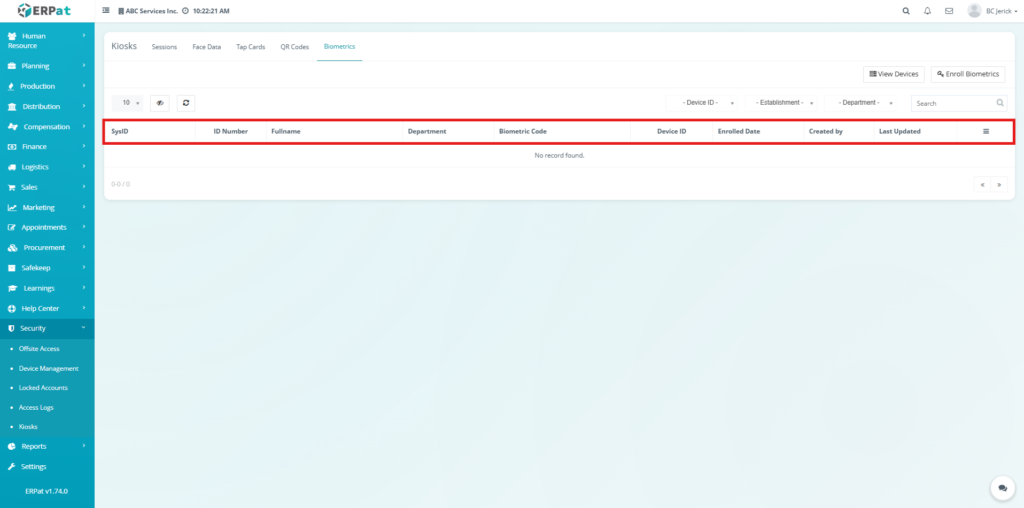Switch to the Face Data tab
Screen dimensions: 1024x508
click(x=206, y=47)
